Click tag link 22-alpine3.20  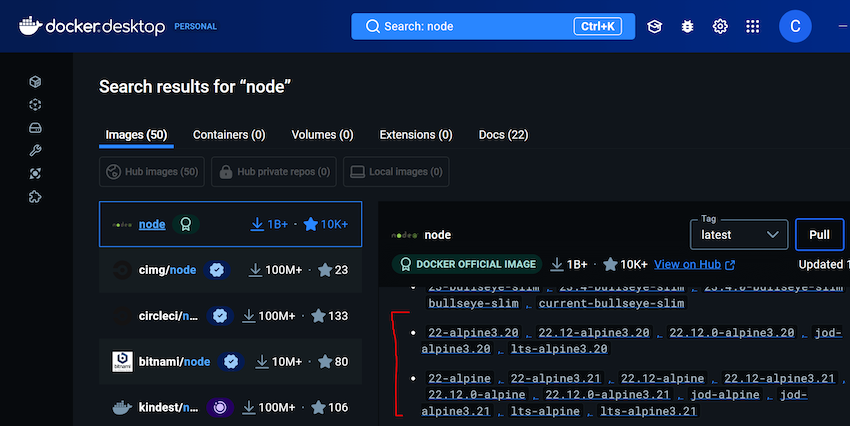[x=473, y=332]
